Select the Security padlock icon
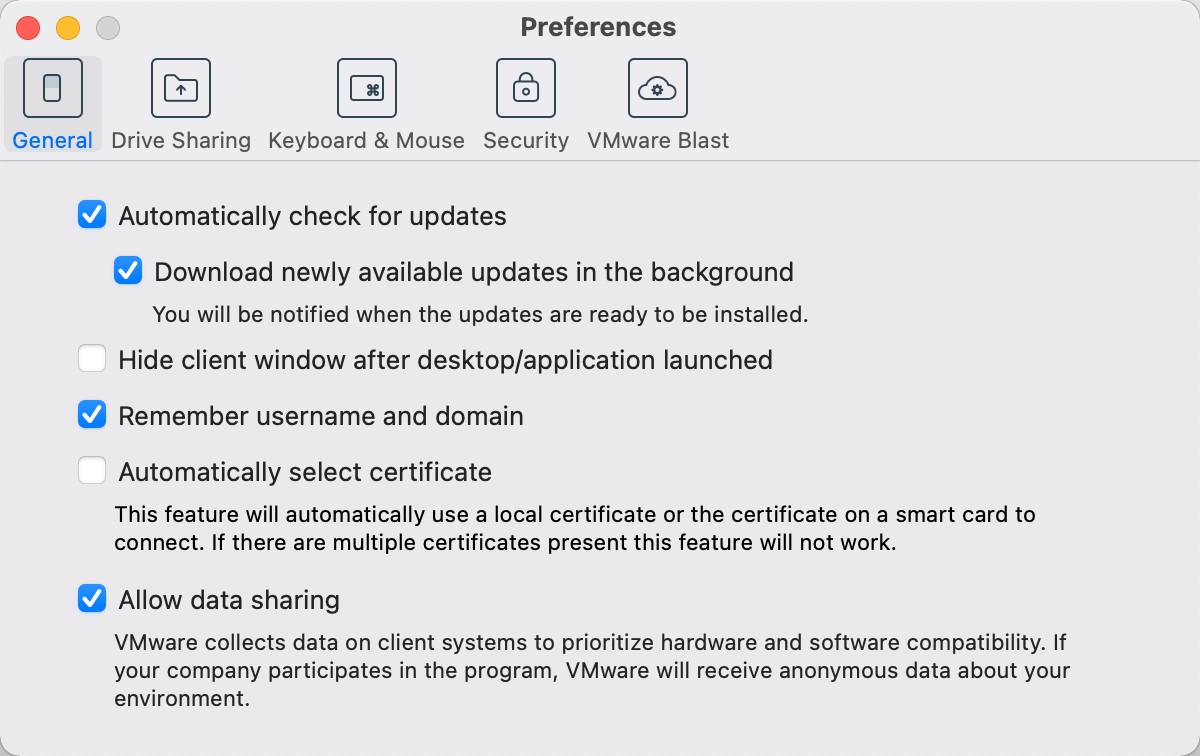This screenshot has width=1200, height=756. tap(526, 88)
